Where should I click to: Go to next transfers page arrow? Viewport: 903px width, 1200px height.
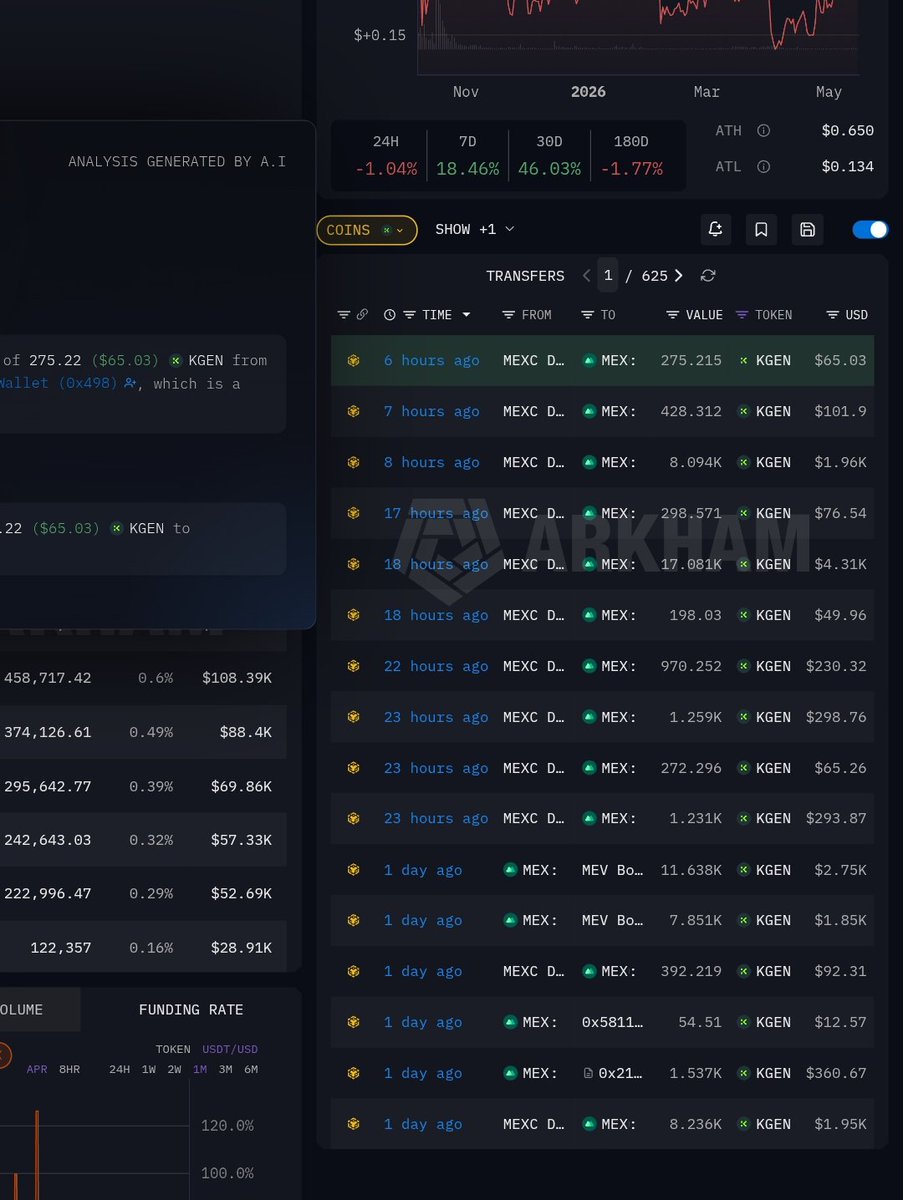679,276
